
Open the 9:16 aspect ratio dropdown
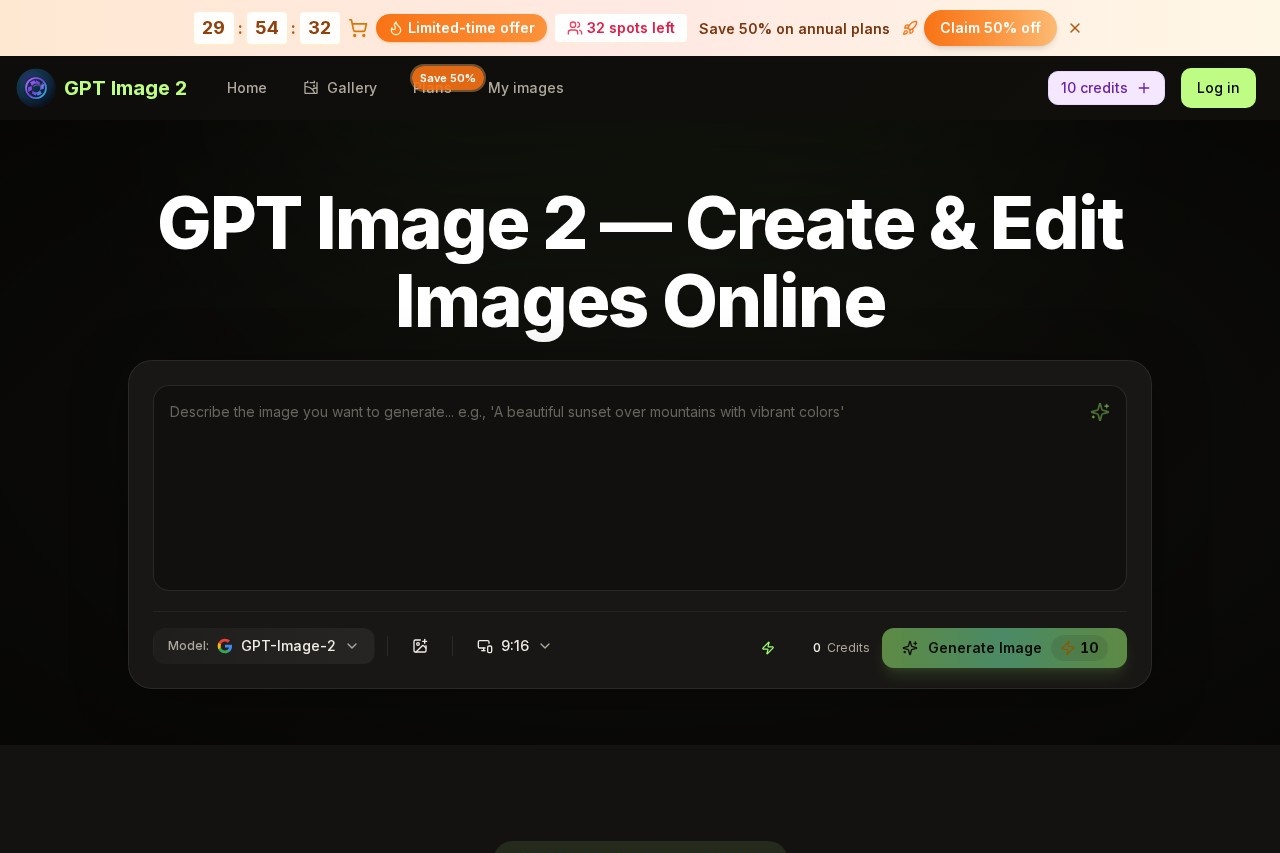[x=514, y=646]
